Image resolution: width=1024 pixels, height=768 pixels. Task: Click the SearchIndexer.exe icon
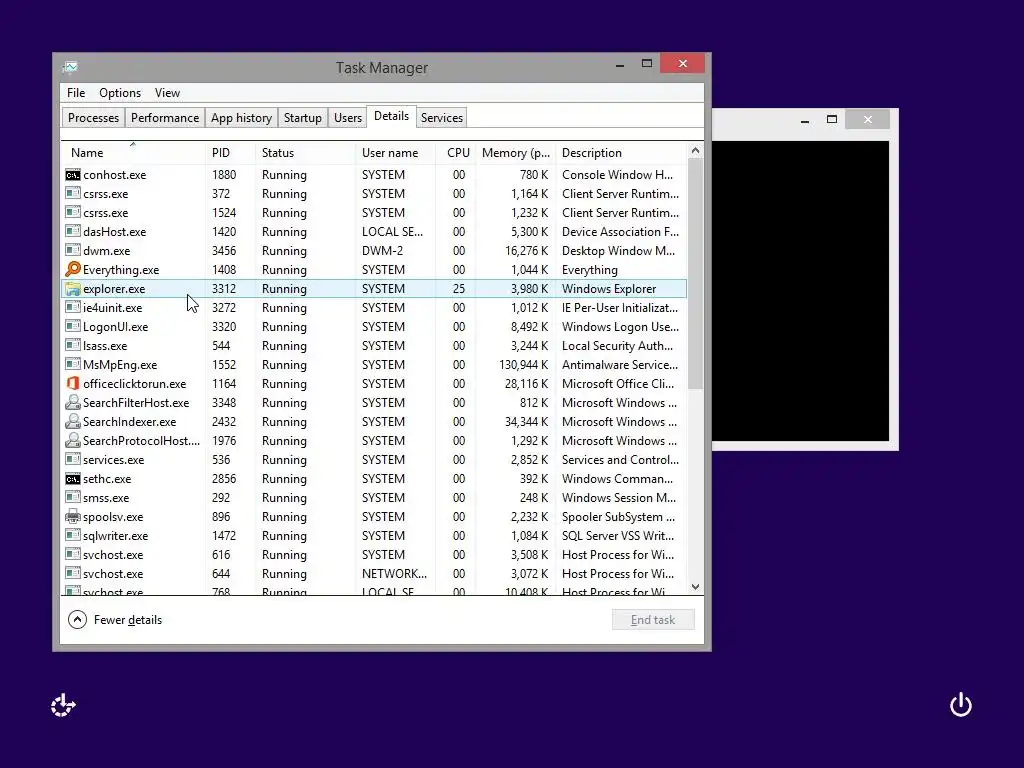72,421
